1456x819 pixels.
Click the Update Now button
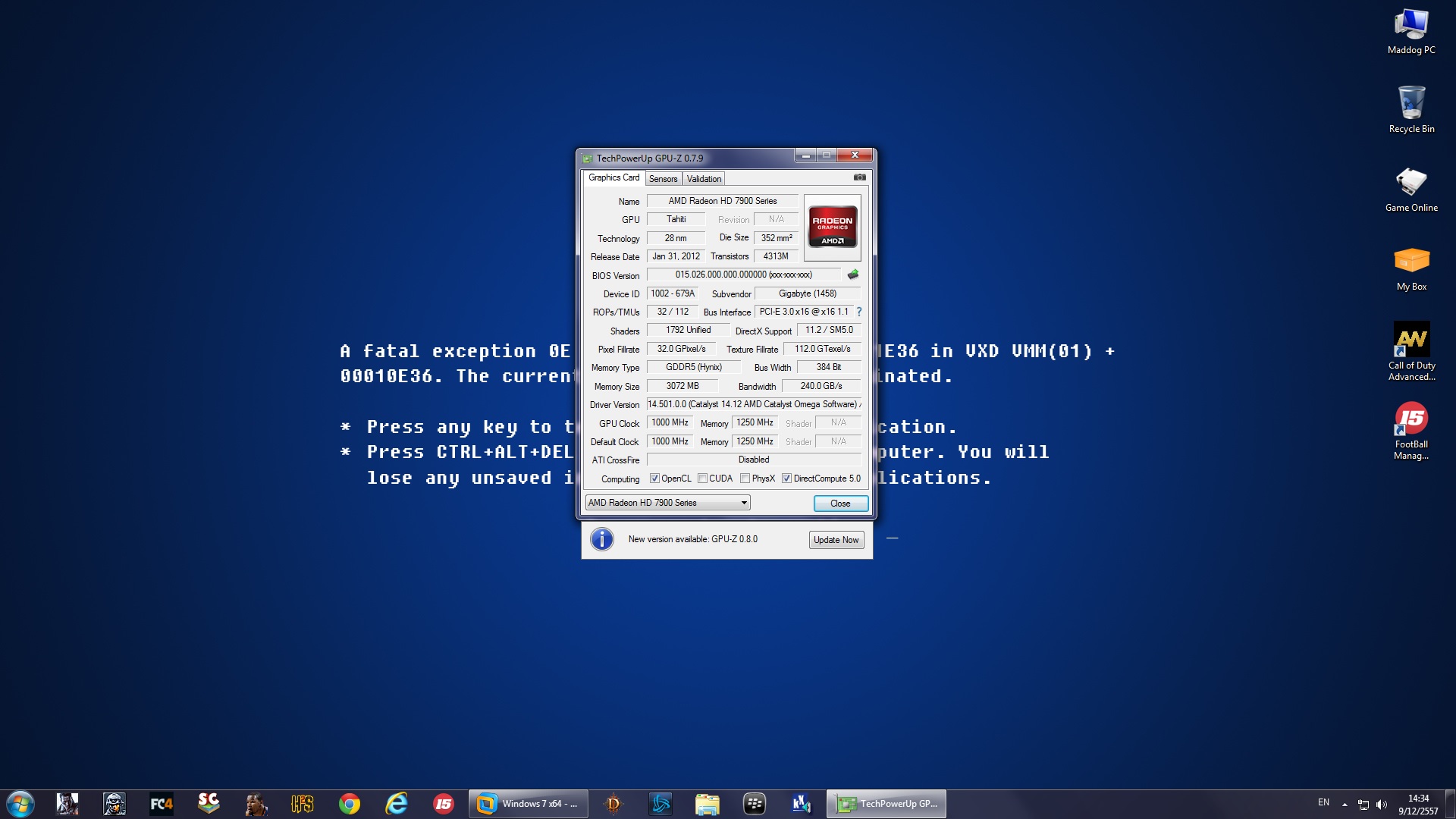[836, 540]
